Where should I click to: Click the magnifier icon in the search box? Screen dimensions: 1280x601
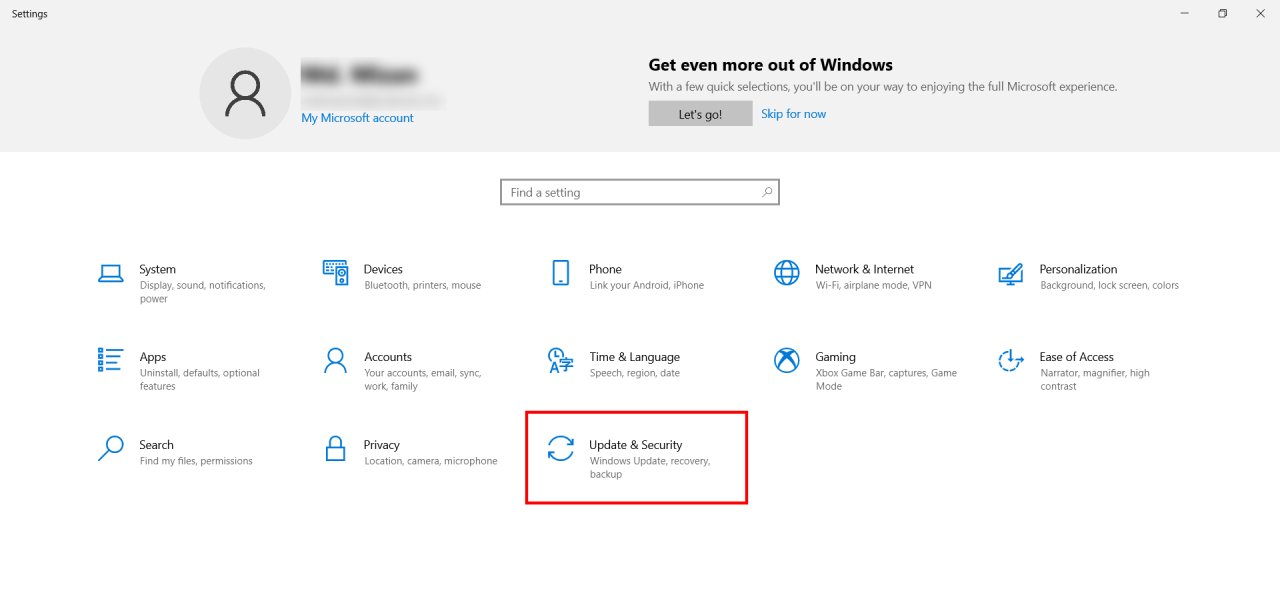tap(767, 192)
